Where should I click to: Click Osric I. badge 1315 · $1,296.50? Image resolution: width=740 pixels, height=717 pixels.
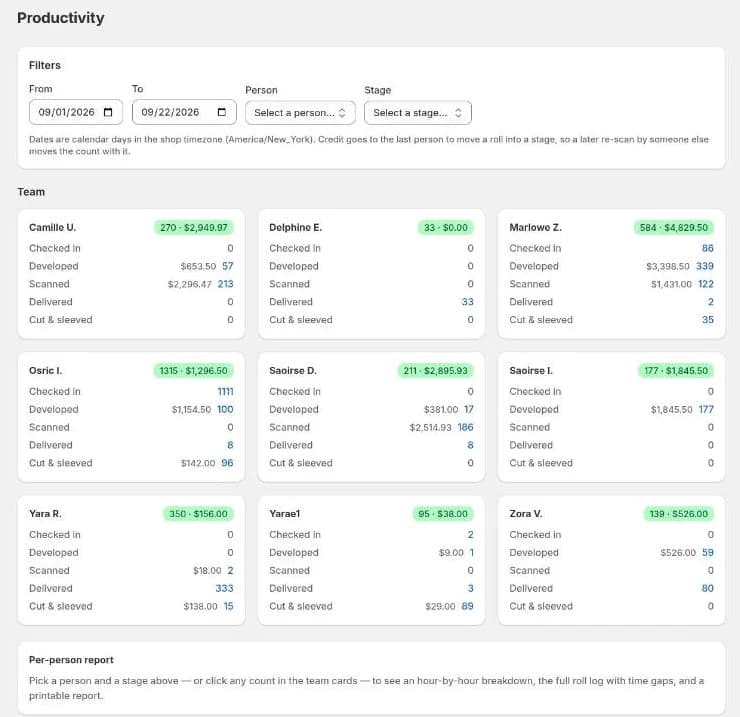coord(193,371)
